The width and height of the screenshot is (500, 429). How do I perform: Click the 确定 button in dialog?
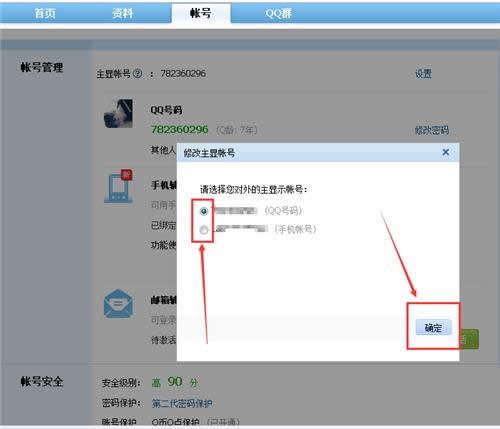433,328
